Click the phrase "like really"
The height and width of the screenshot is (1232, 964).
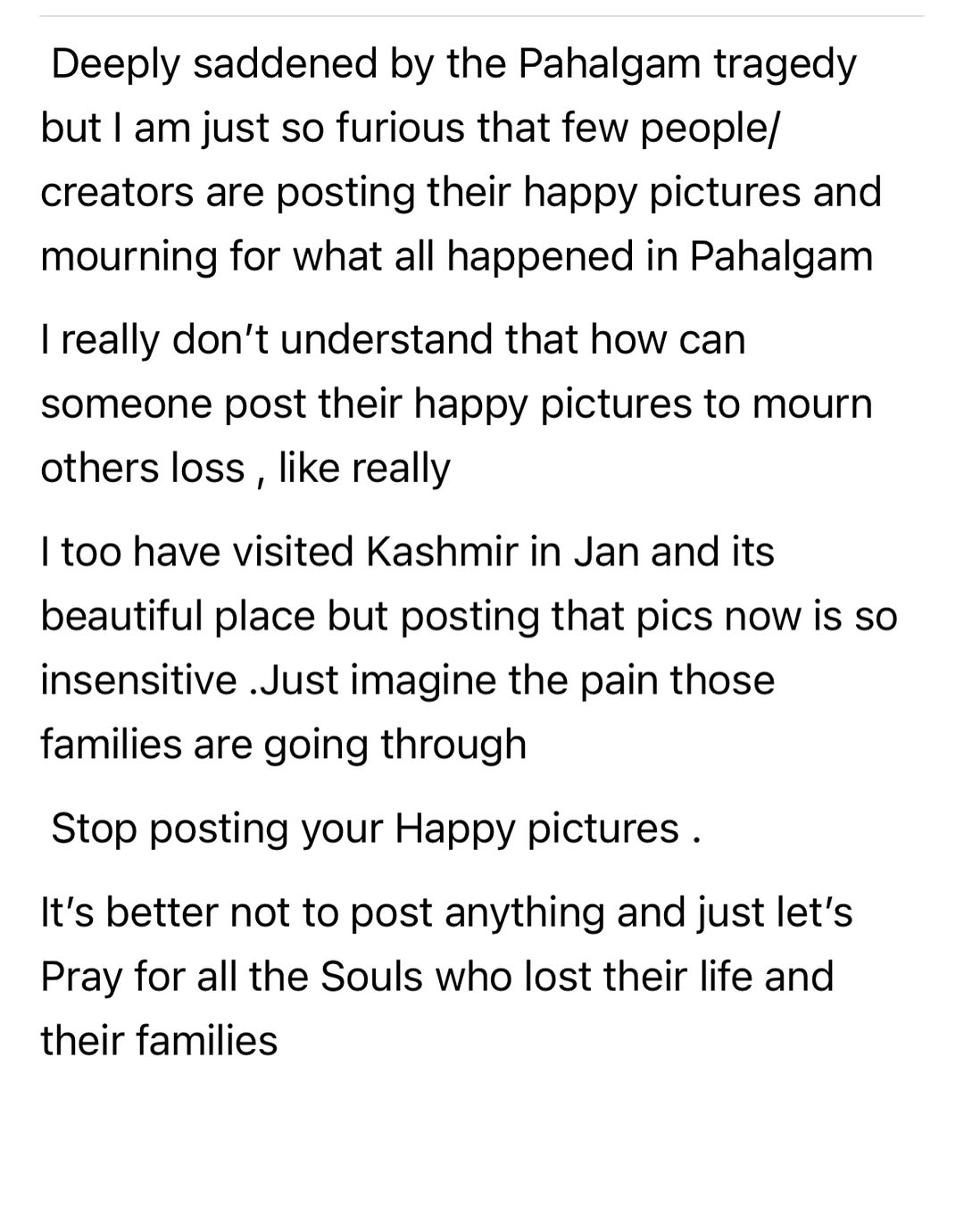pos(364,469)
